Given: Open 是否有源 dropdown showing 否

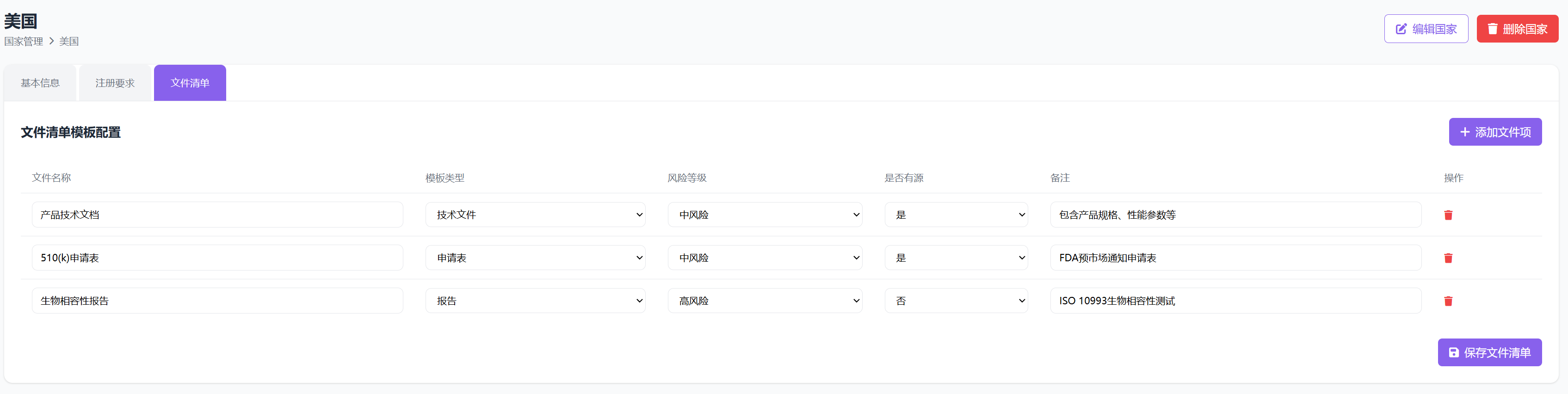Looking at the screenshot, I should click(956, 301).
